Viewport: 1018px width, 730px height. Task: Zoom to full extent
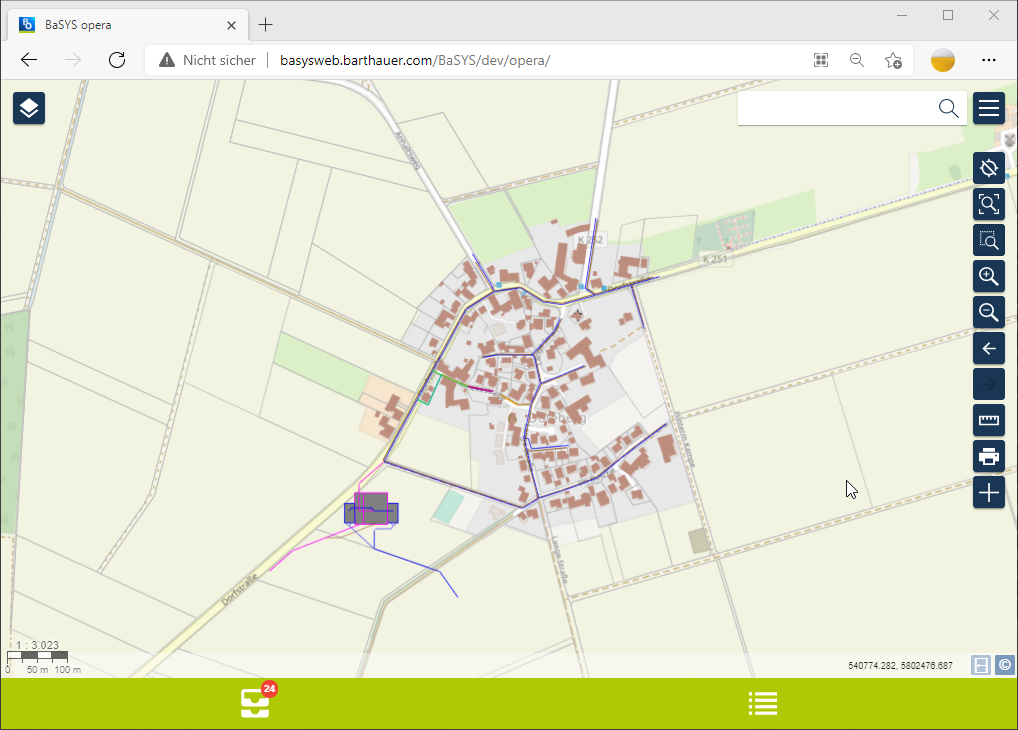[989, 204]
